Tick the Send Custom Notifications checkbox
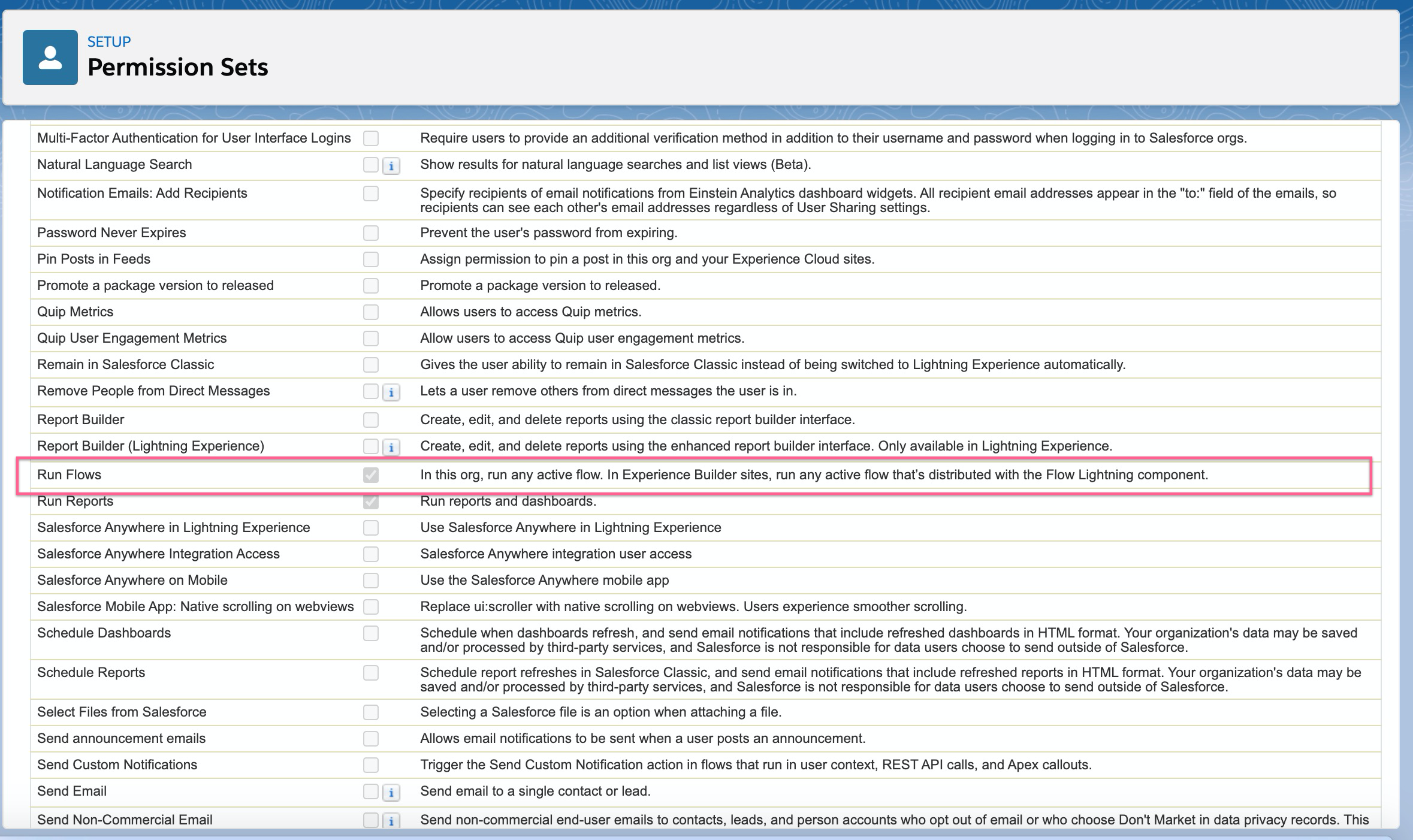Image resolution: width=1413 pixels, height=840 pixels. (x=371, y=765)
